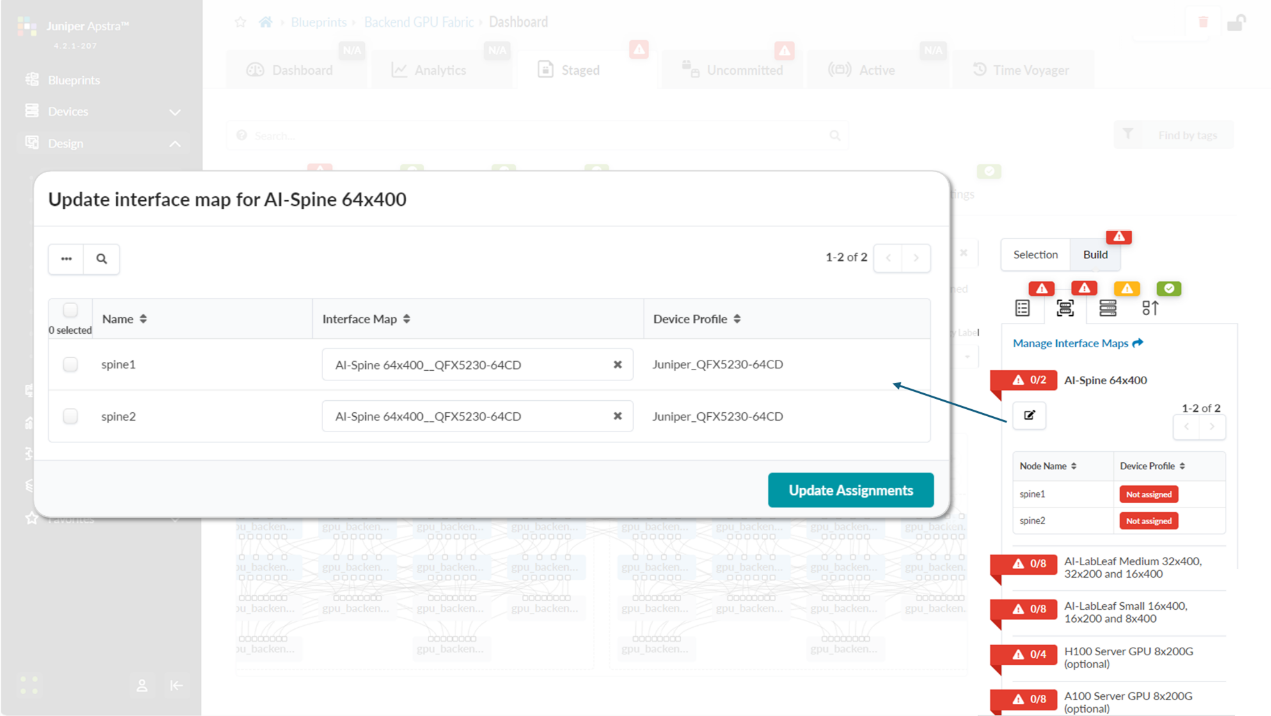Open spine2 interface map dropdown
The height and width of the screenshot is (716, 1271).
pyautogui.click(x=477, y=416)
